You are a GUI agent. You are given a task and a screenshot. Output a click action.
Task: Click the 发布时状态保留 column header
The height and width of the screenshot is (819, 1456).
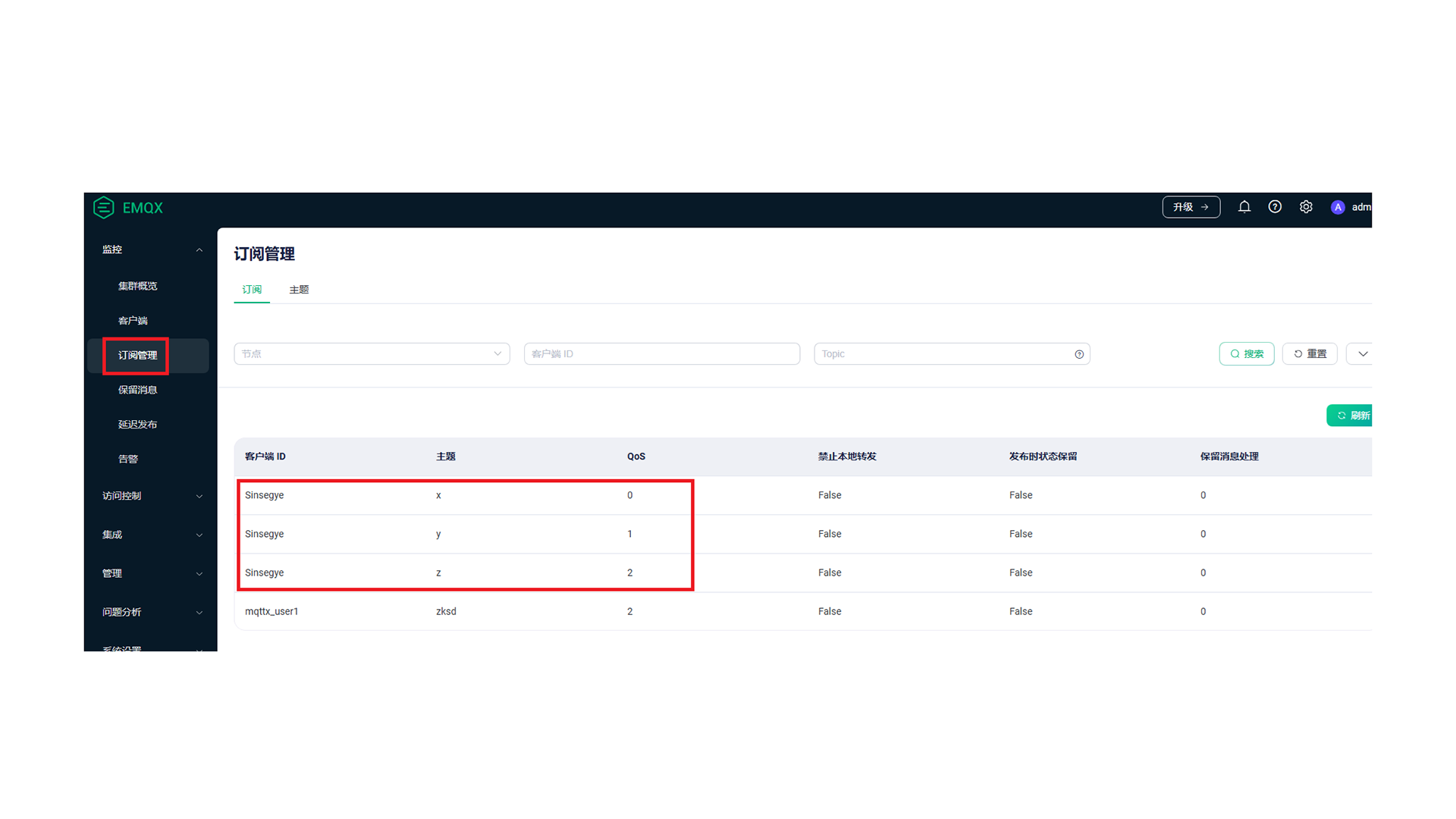coord(1043,457)
